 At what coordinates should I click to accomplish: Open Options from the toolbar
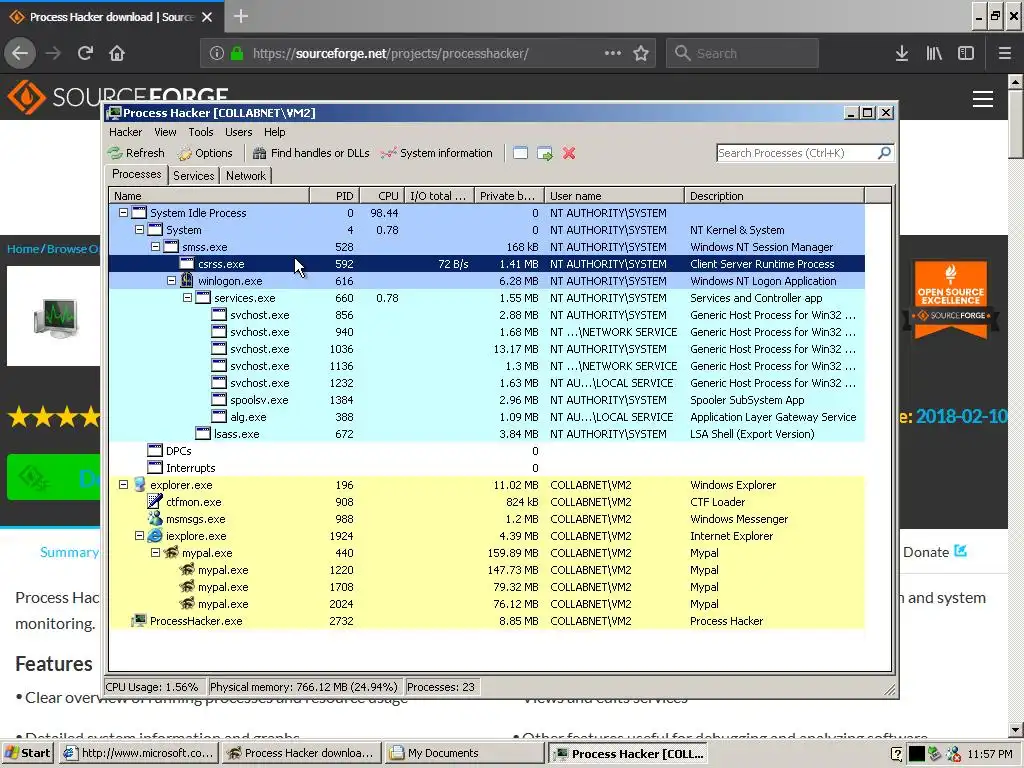tap(205, 153)
